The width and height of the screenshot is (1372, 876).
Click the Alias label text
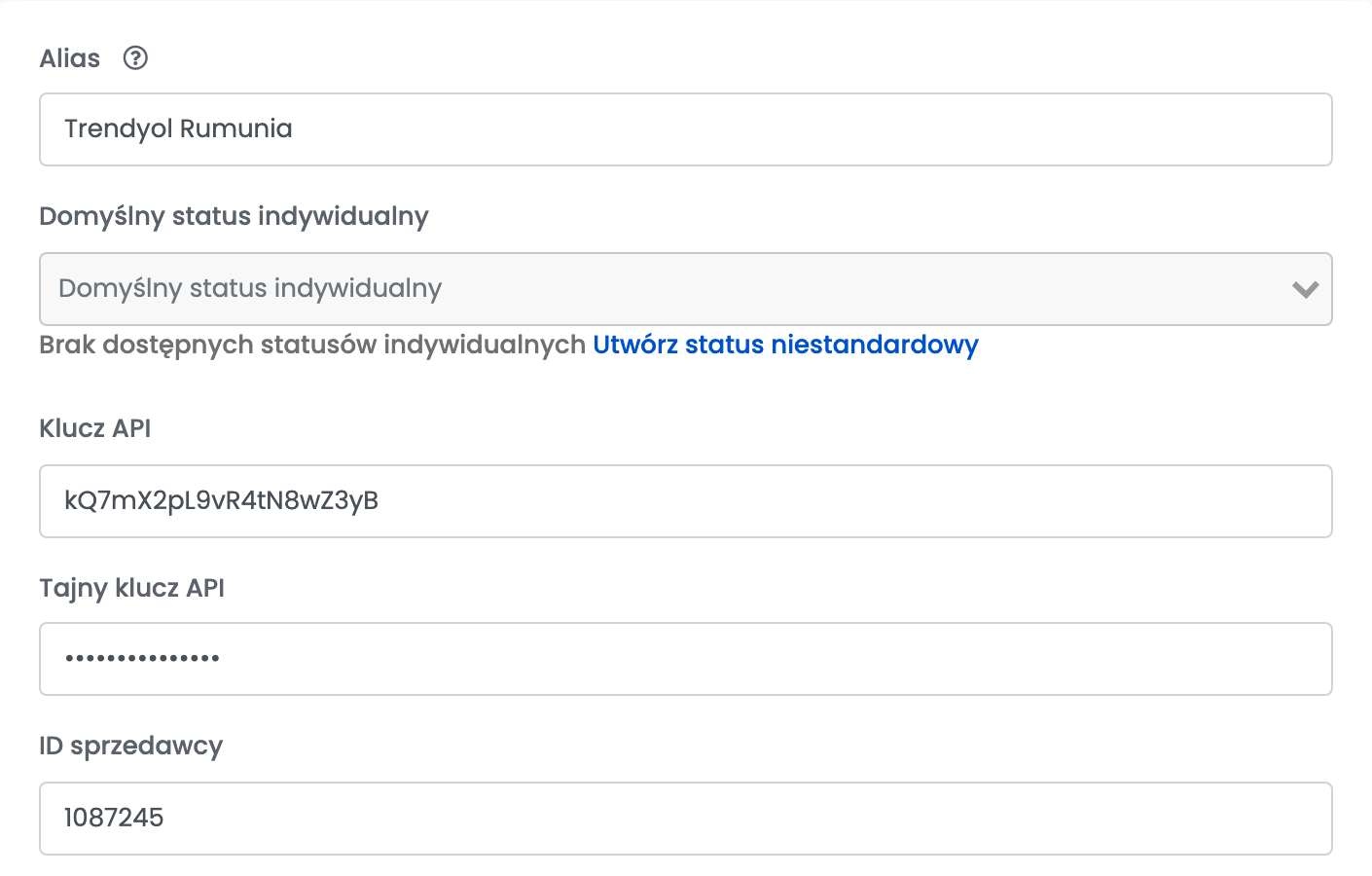[x=70, y=58]
